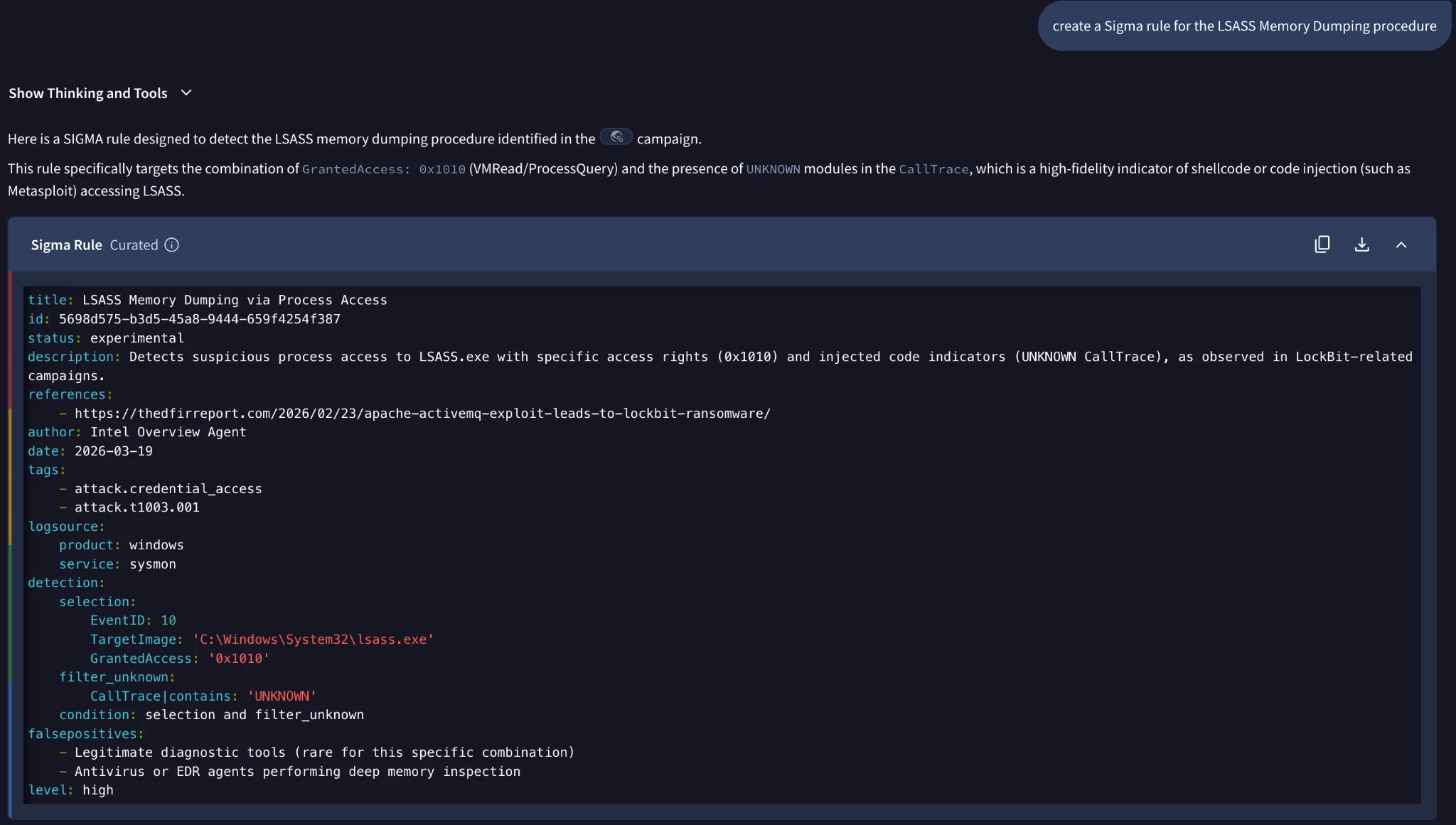The image size is (1456, 825).
Task: Click the thedfirreport.com reference URL
Action: 422,414
